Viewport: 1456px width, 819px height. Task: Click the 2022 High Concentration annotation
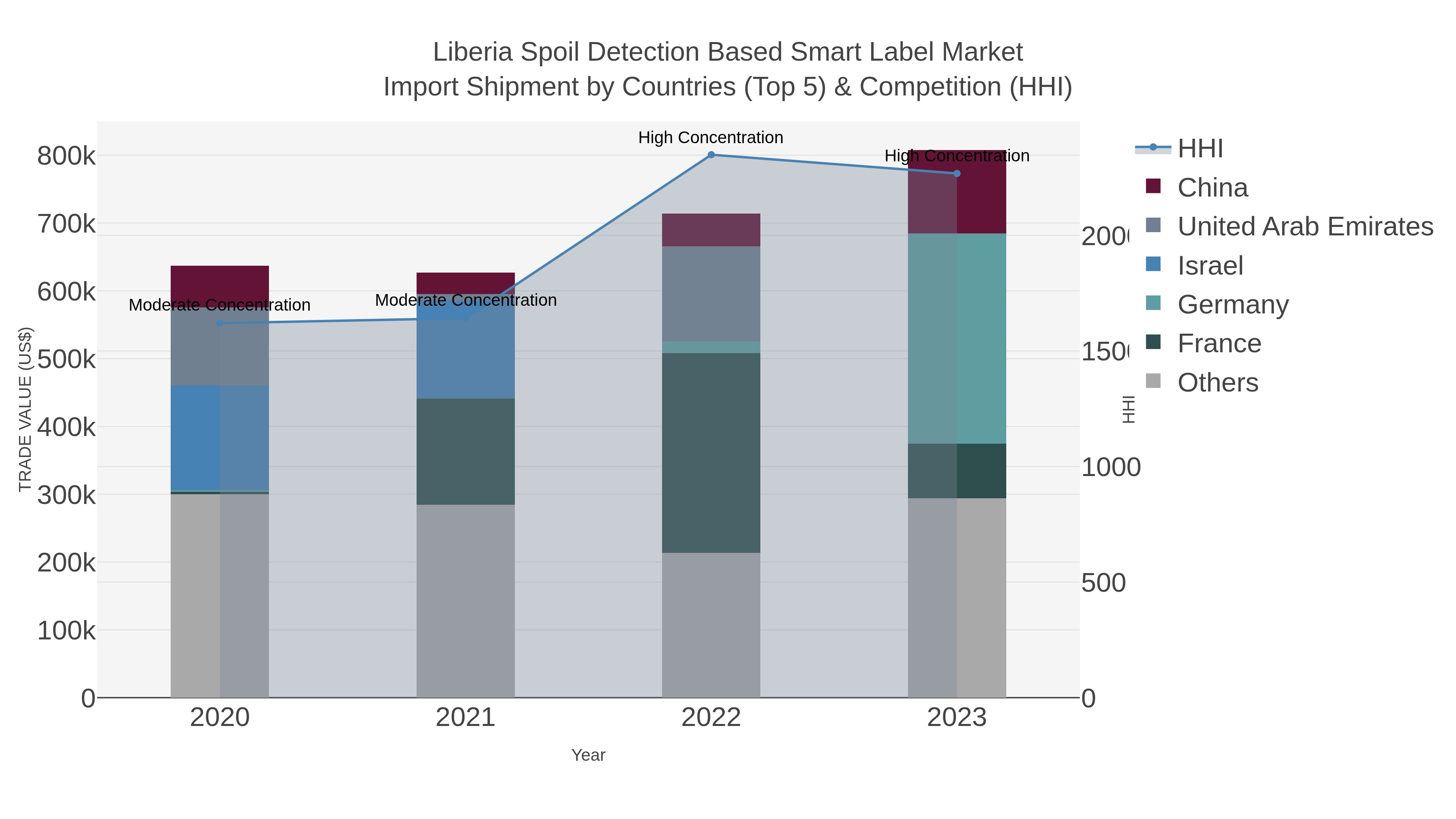711,138
